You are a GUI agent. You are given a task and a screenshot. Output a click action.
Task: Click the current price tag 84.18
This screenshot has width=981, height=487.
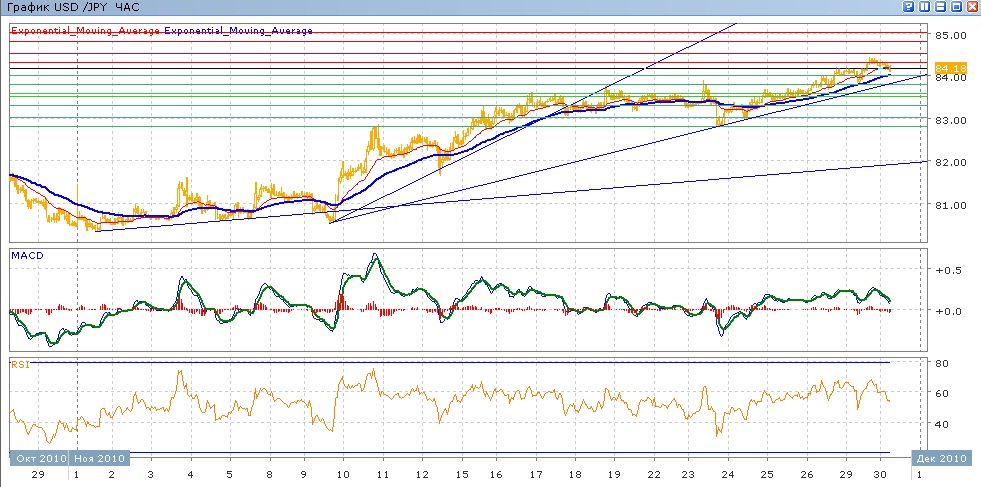(x=950, y=68)
